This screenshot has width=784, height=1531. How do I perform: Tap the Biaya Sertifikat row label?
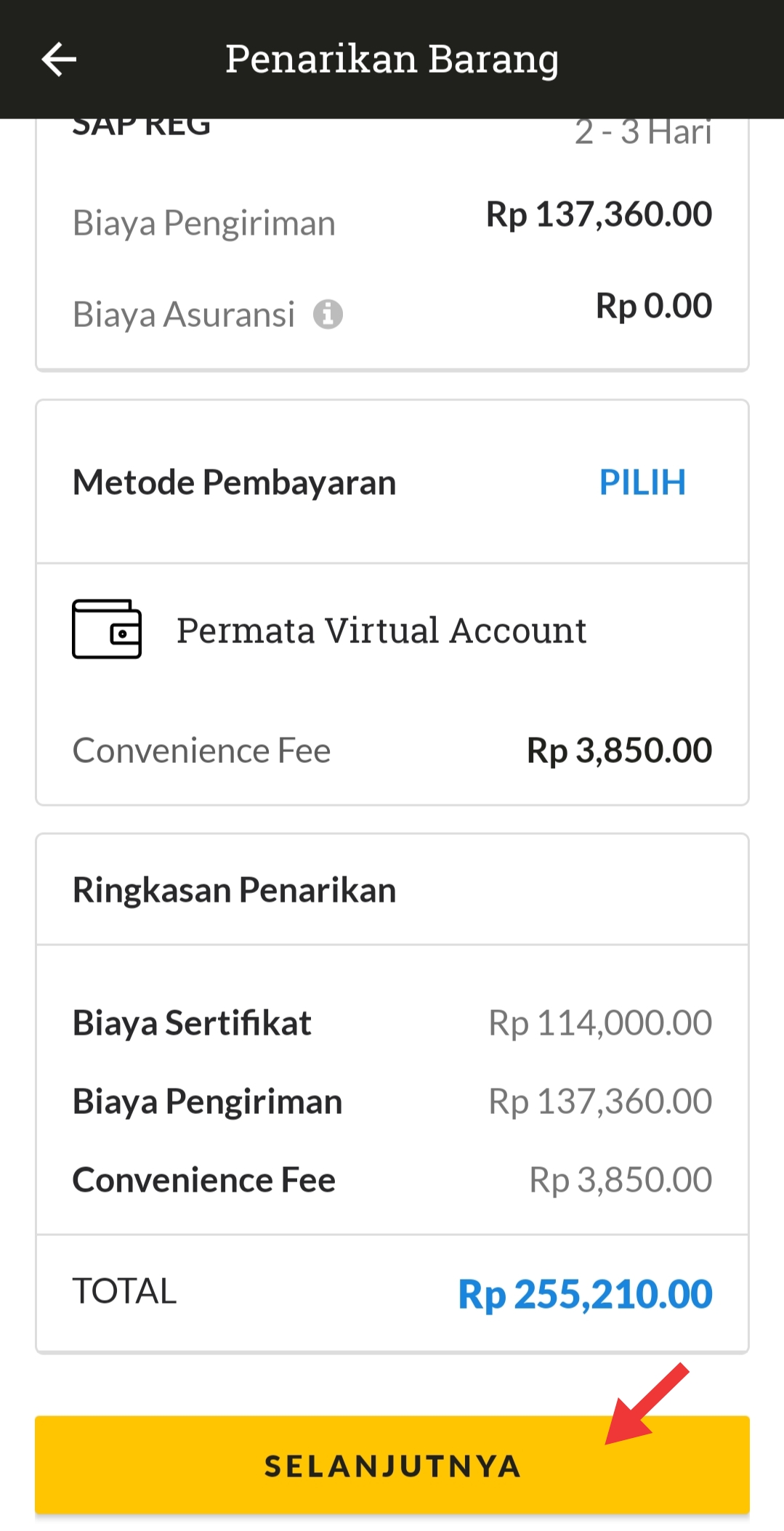(x=193, y=1023)
